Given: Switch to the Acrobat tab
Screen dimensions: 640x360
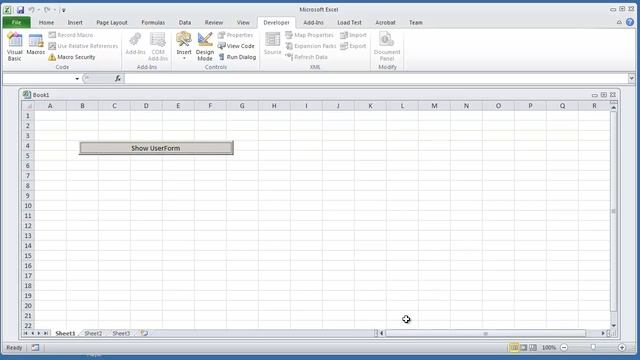Looking at the screenshot, I should click(385, 22).
